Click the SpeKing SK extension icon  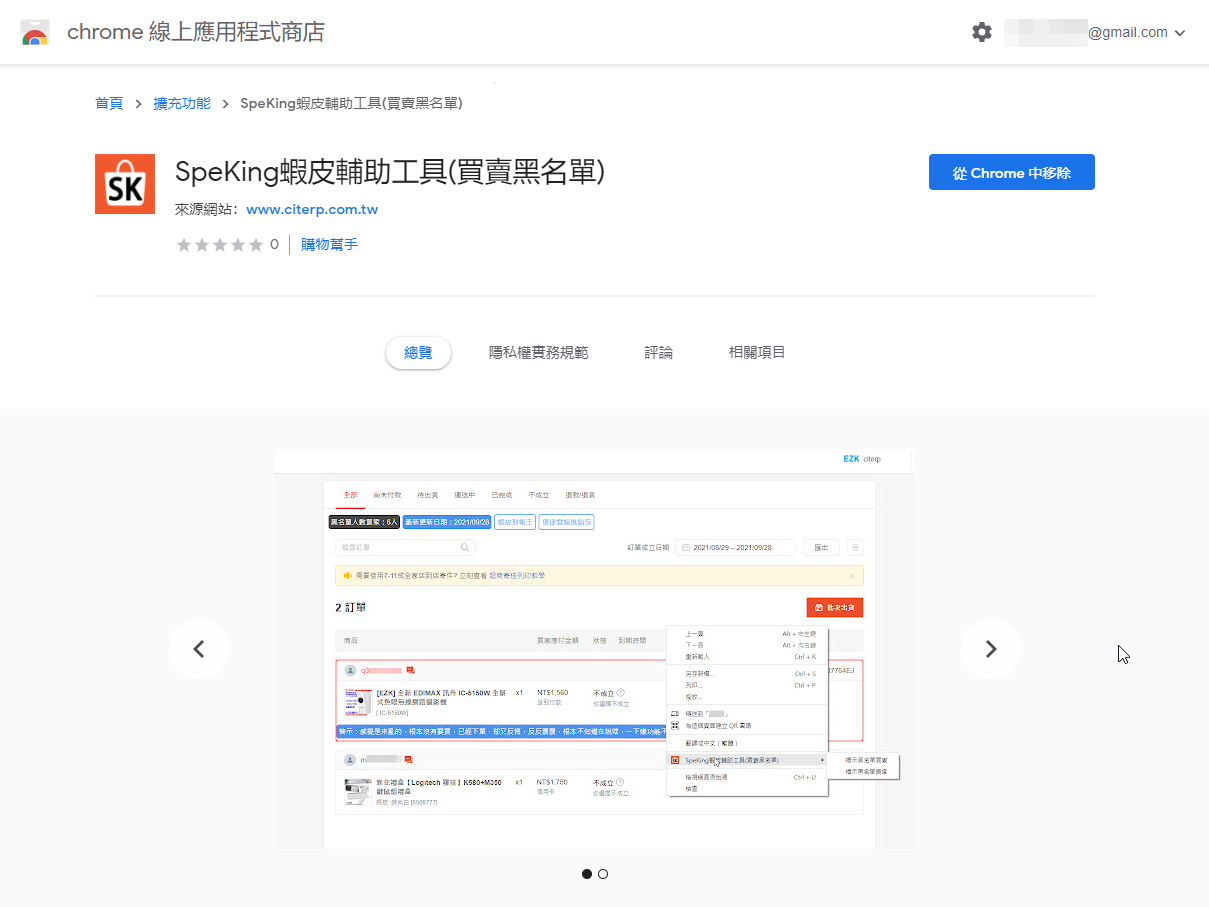[125, 184]
